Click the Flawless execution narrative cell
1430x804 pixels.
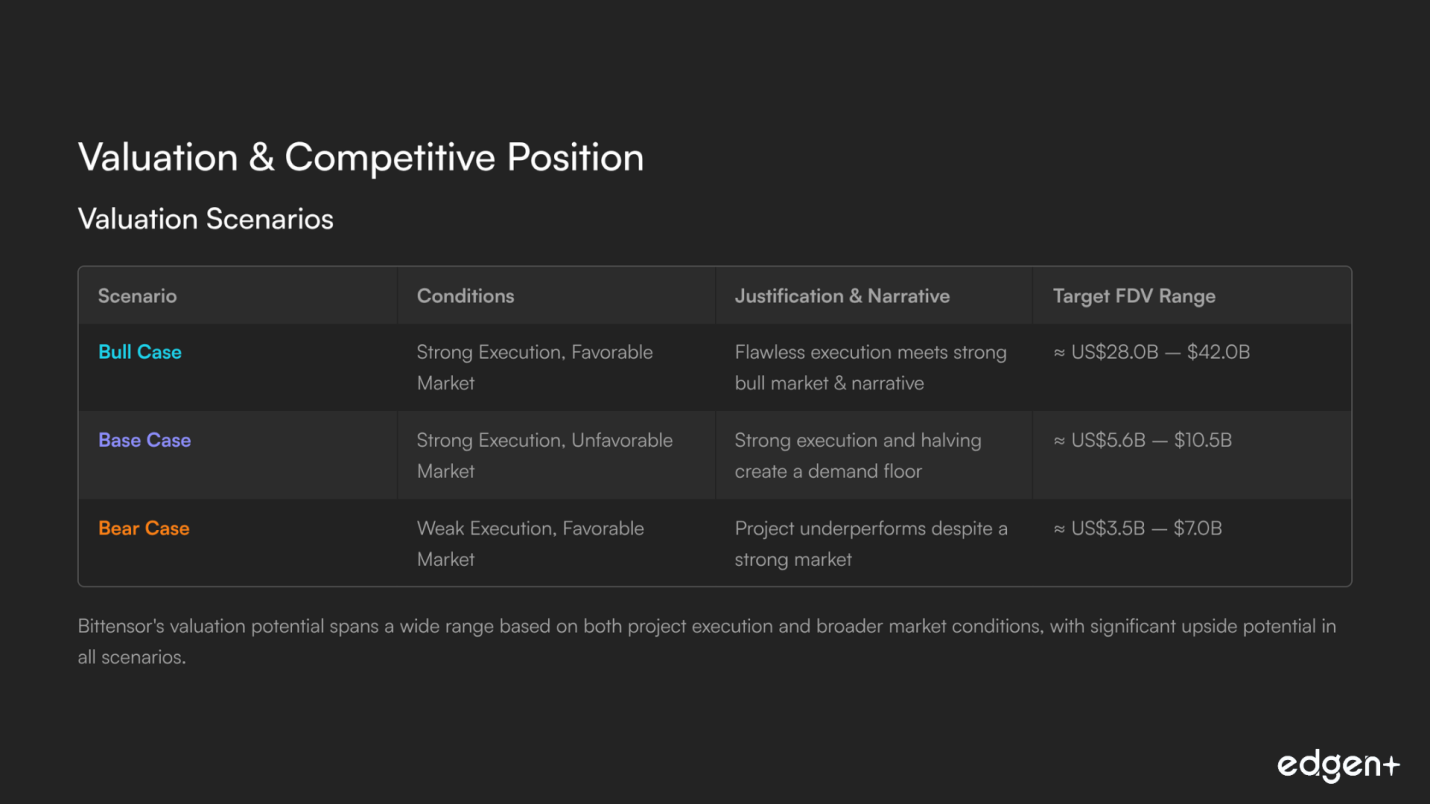870,367
